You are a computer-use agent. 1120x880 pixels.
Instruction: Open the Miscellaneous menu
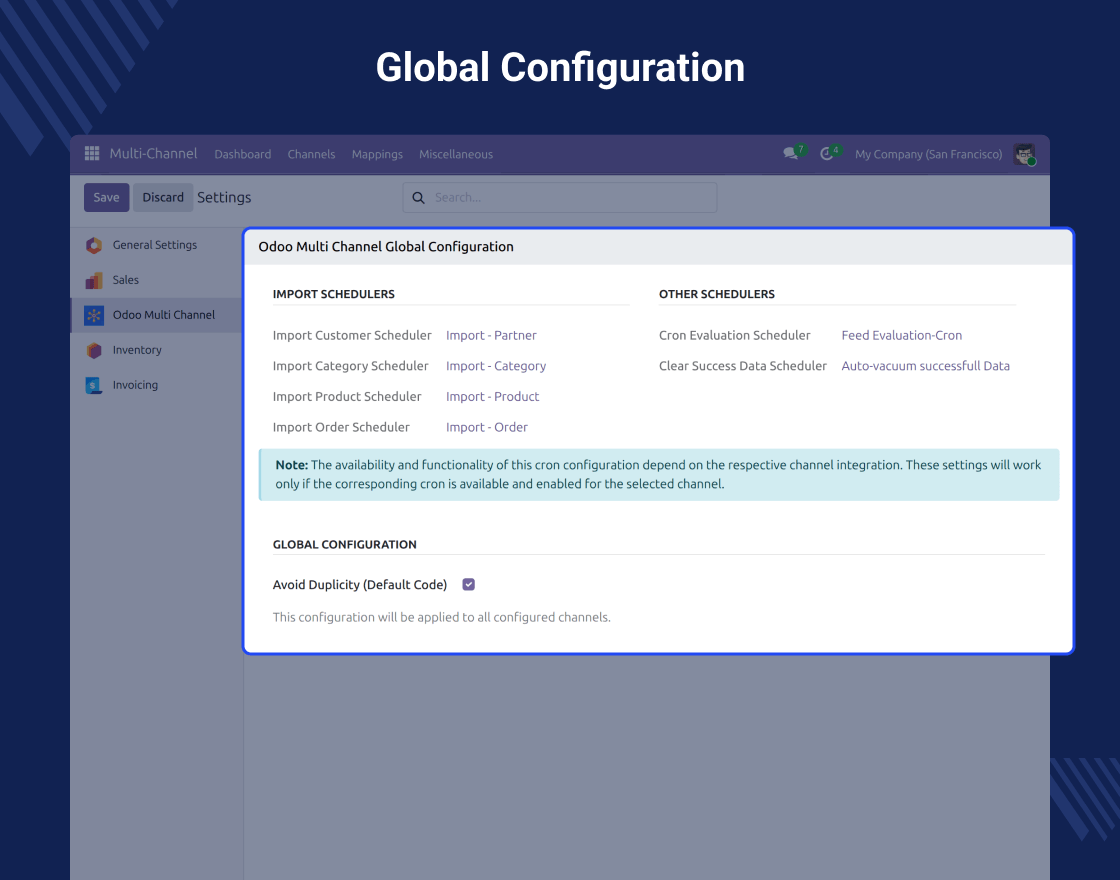coord(456,154)
